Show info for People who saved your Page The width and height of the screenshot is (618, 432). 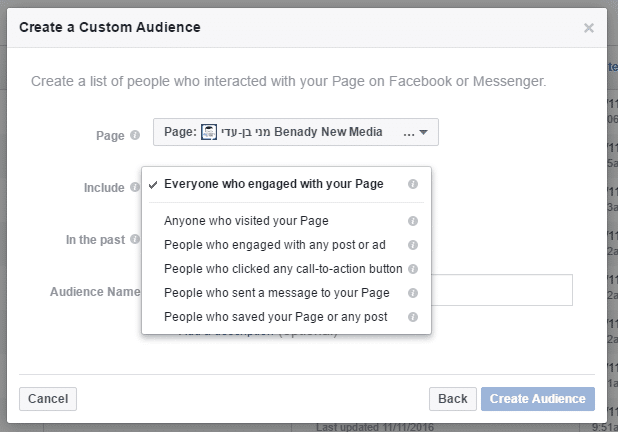[413, 317]
